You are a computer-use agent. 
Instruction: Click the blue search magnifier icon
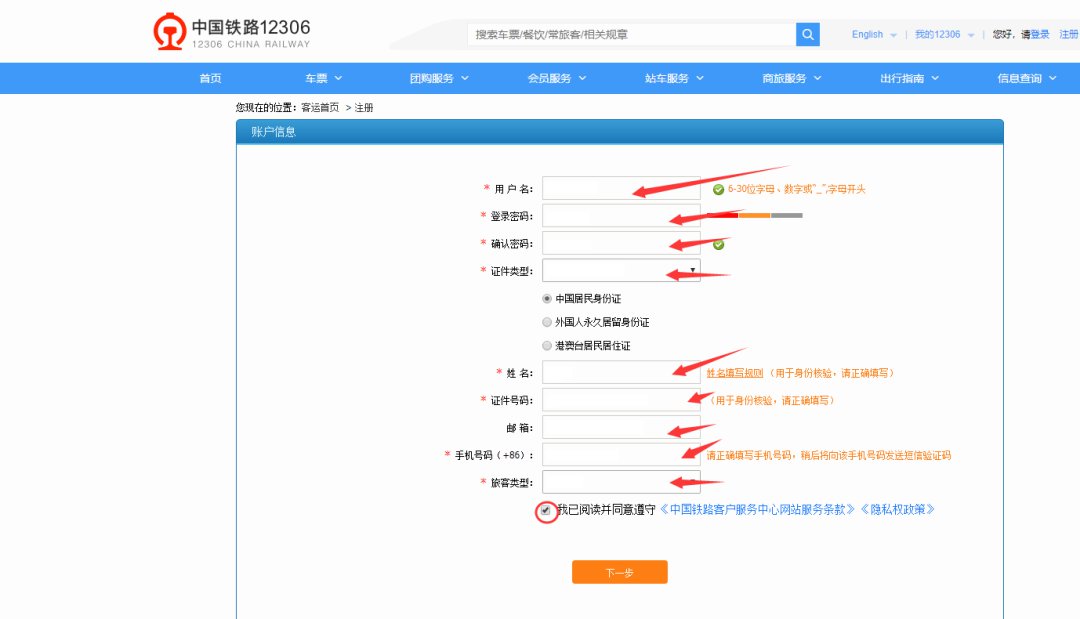click(808, 34)
